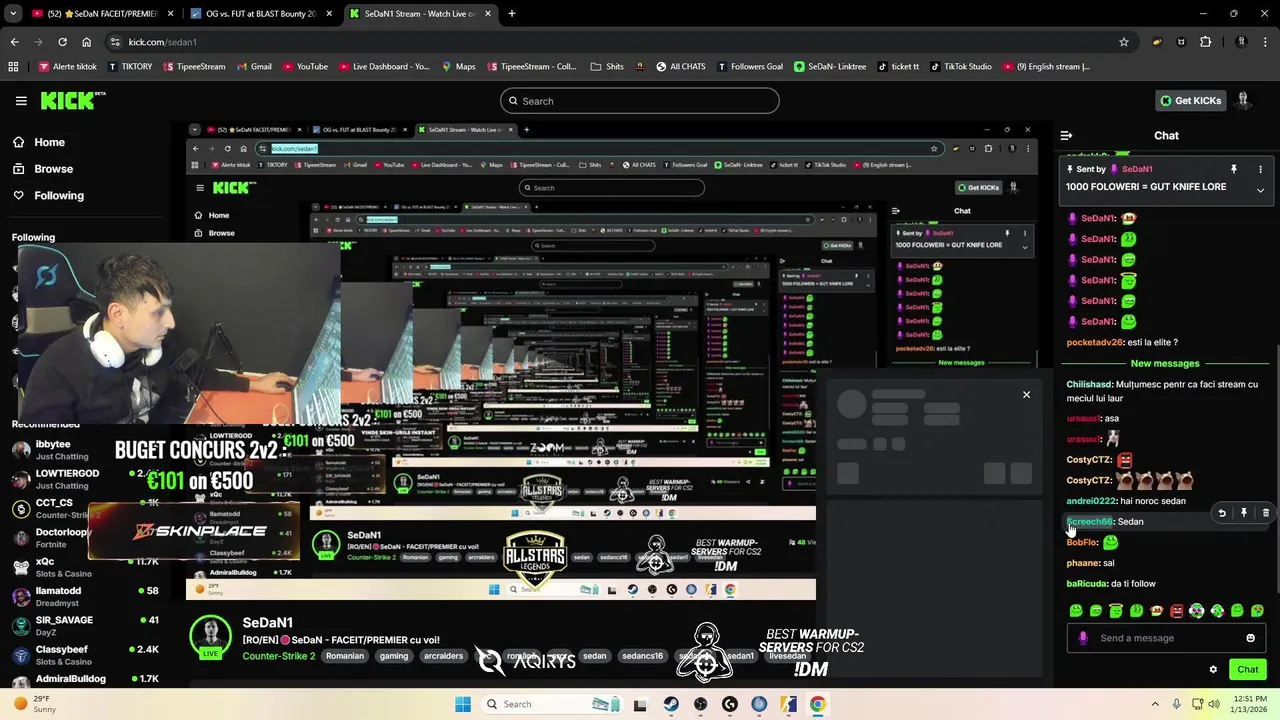Select SeDaN1 Stream Kick browser tab
Viewport: 1280px width, 720px height.
pyautogui.click(x=420, y=14)
